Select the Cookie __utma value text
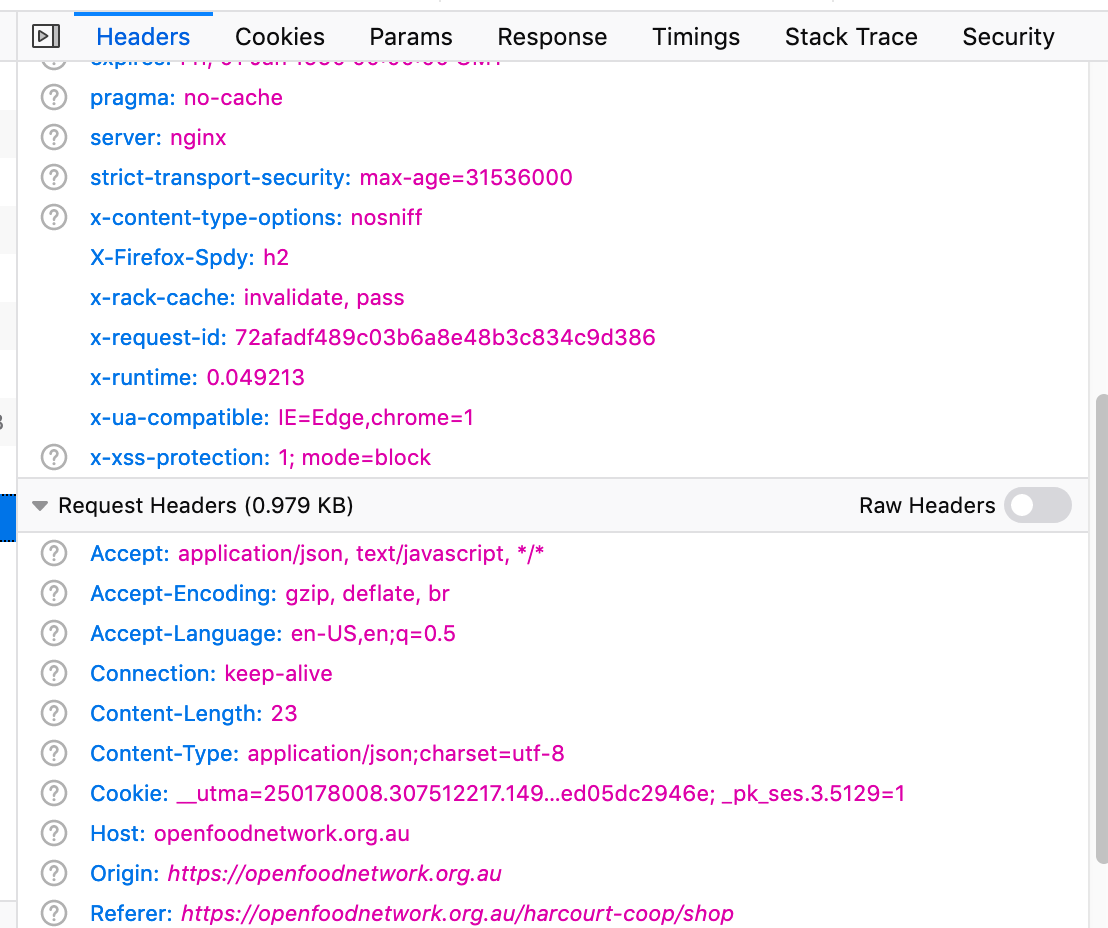The width and height of the screenshot is (1108, 928). pyautogui.click(x=541, y=794)
